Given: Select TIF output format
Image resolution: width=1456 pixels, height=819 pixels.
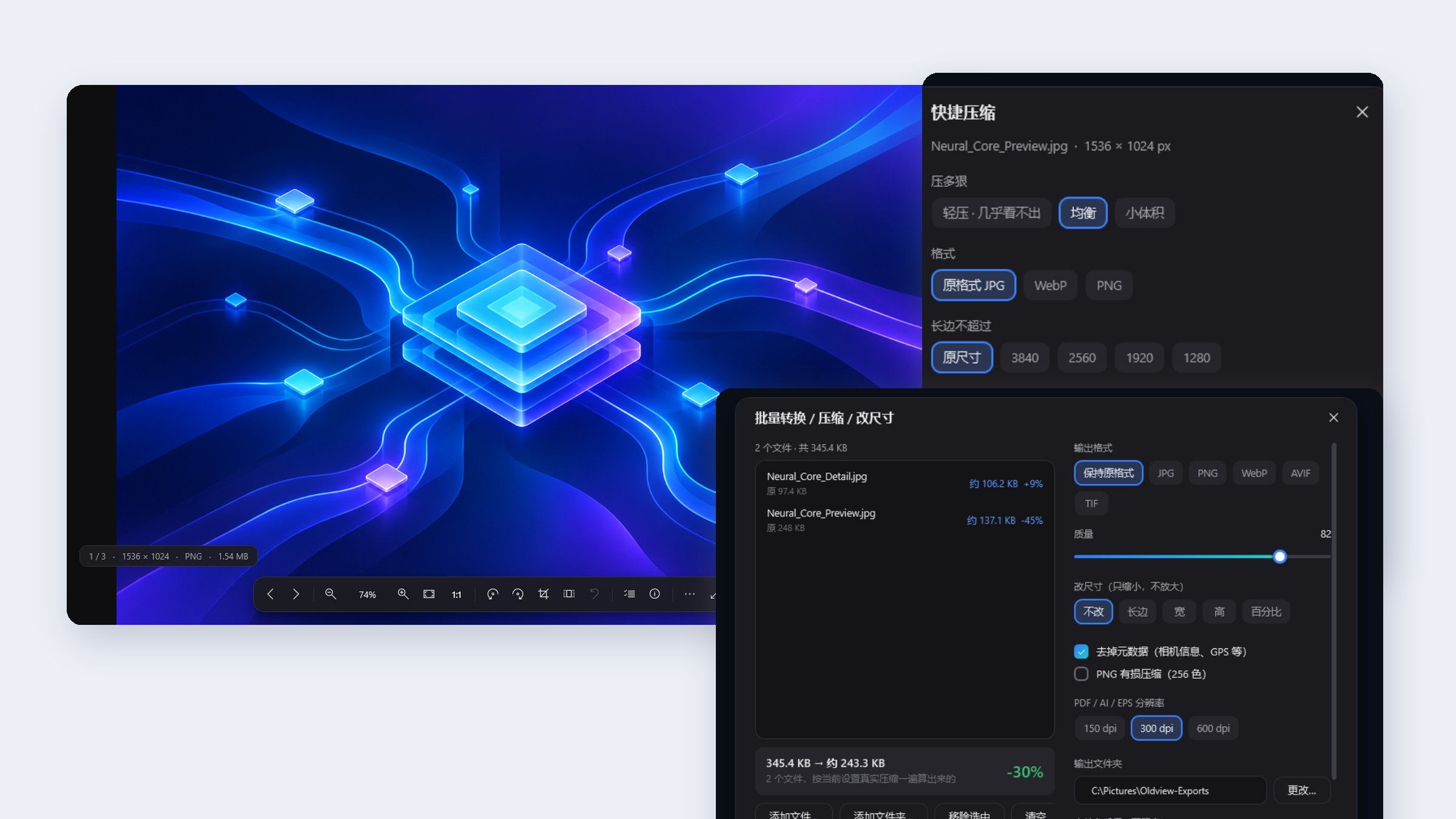Looking at the screenshot, I should click(x=1091, y=504).
